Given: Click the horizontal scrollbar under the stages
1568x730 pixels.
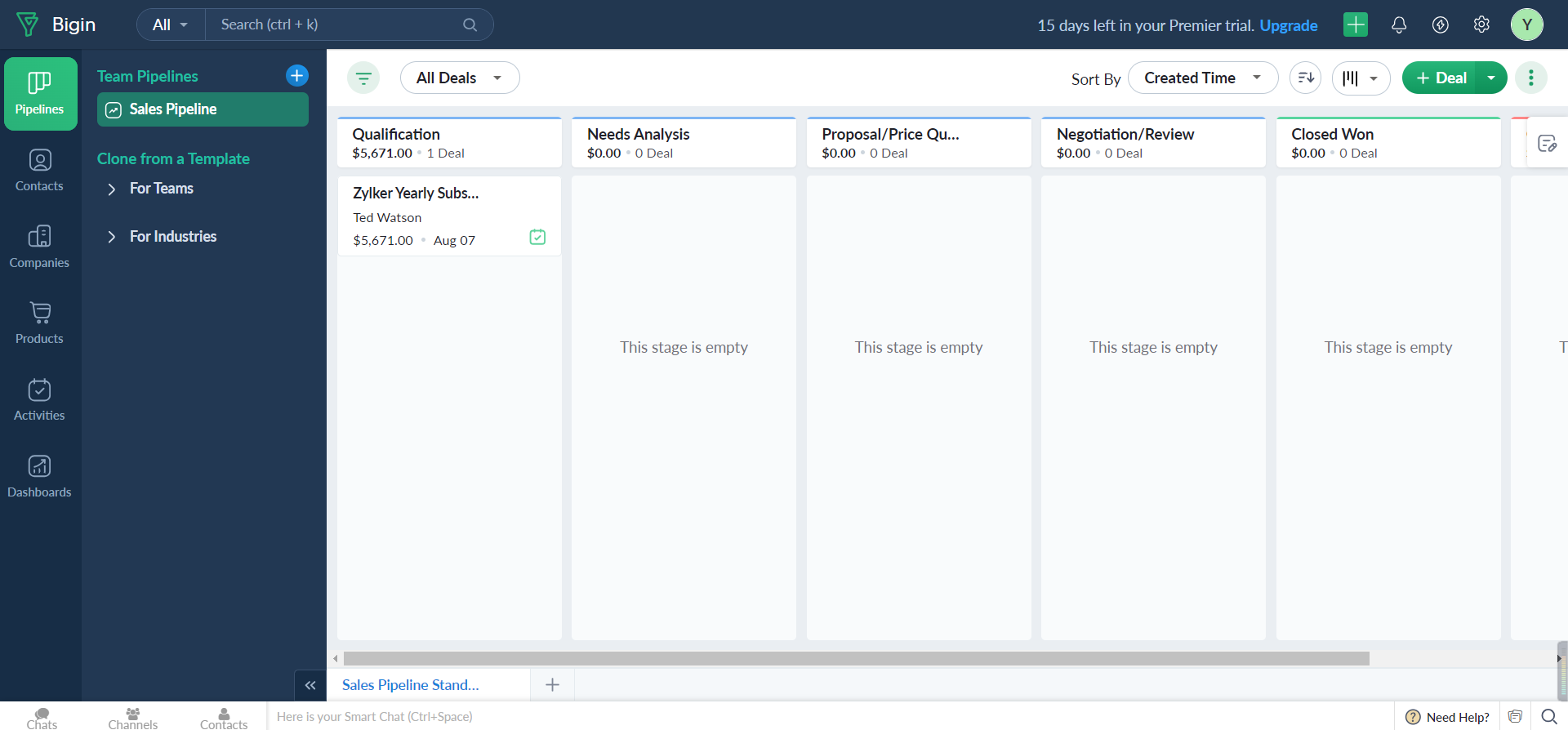Looking at the screenshot, I should click(x=856, y=659).
